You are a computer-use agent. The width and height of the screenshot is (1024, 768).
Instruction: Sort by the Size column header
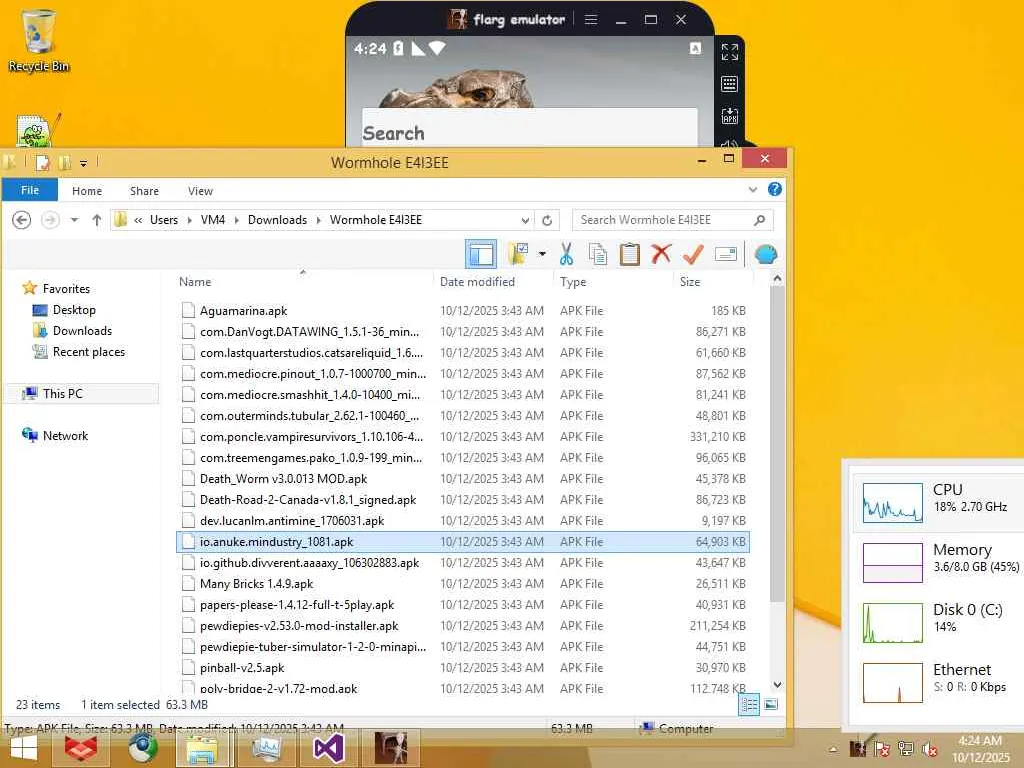(690, 281)
